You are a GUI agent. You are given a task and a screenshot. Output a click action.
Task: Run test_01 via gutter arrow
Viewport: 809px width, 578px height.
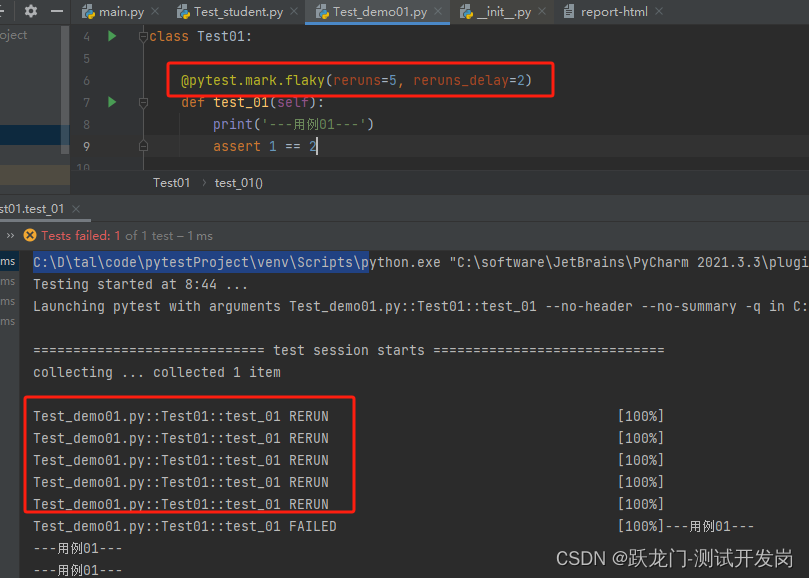(x=112, y=102)
